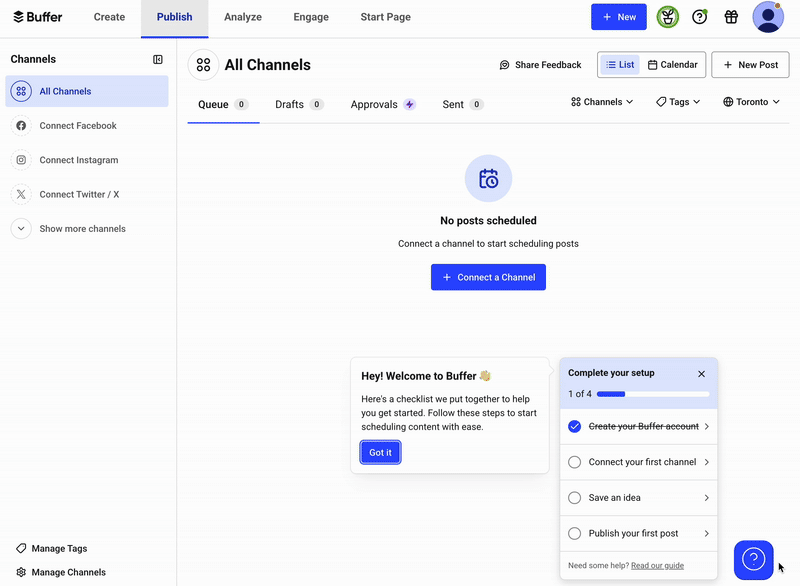Open the Publish menu

tap(174, 17)
